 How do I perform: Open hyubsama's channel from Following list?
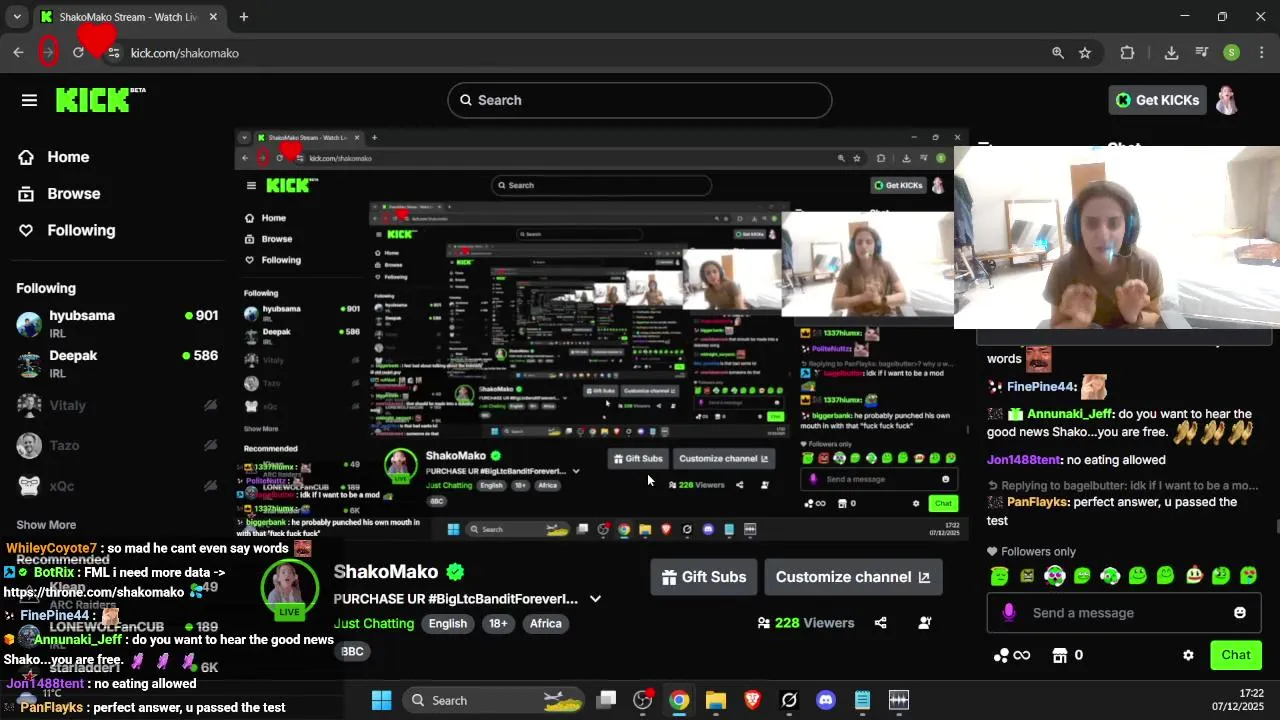click(x=117, y=323)
